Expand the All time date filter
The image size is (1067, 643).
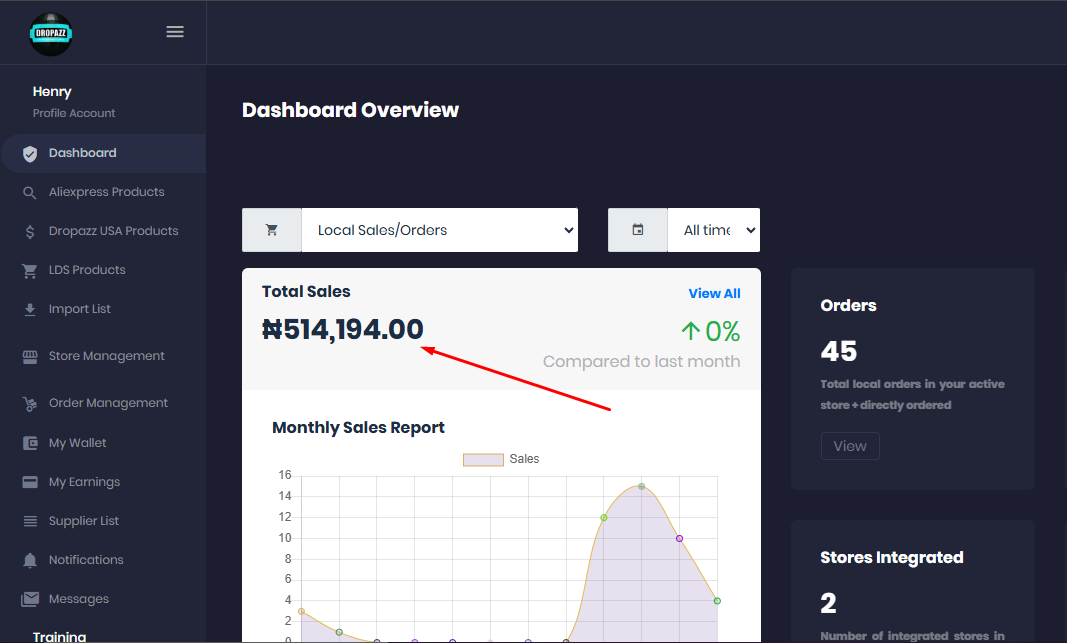tap(713, 230)
